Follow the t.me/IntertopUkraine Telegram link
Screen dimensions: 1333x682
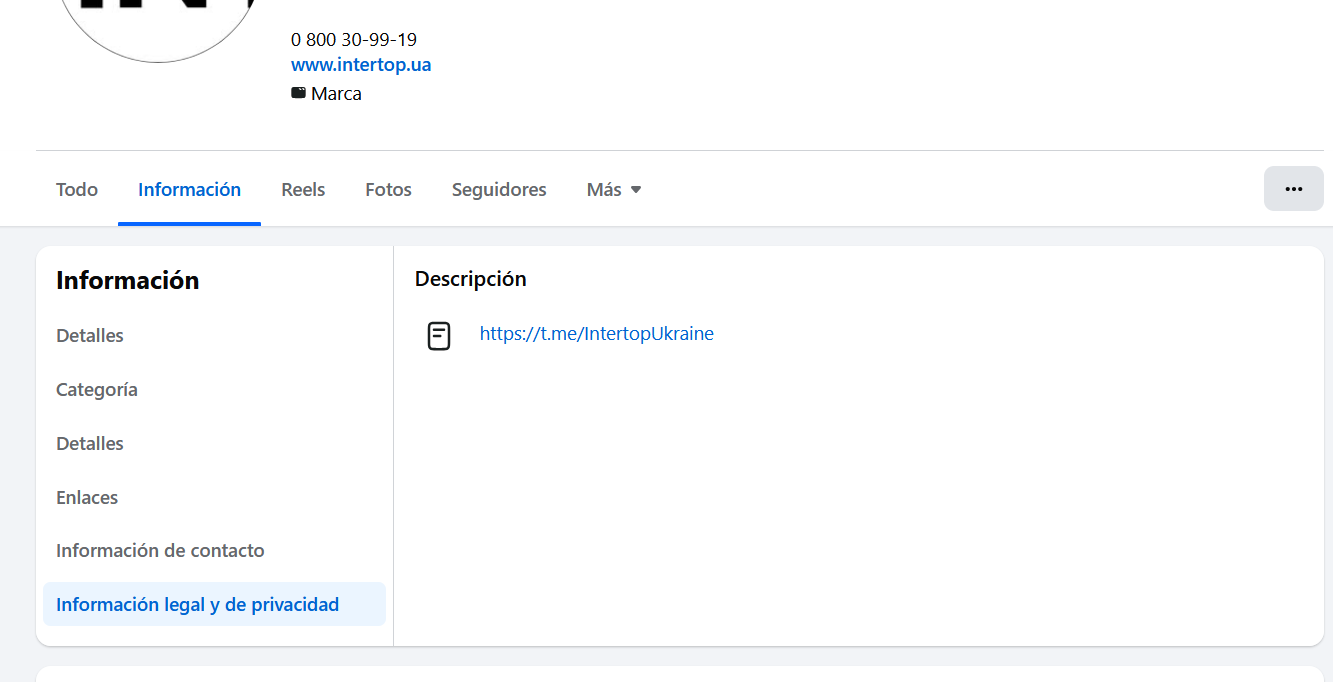tap(597, 334)
